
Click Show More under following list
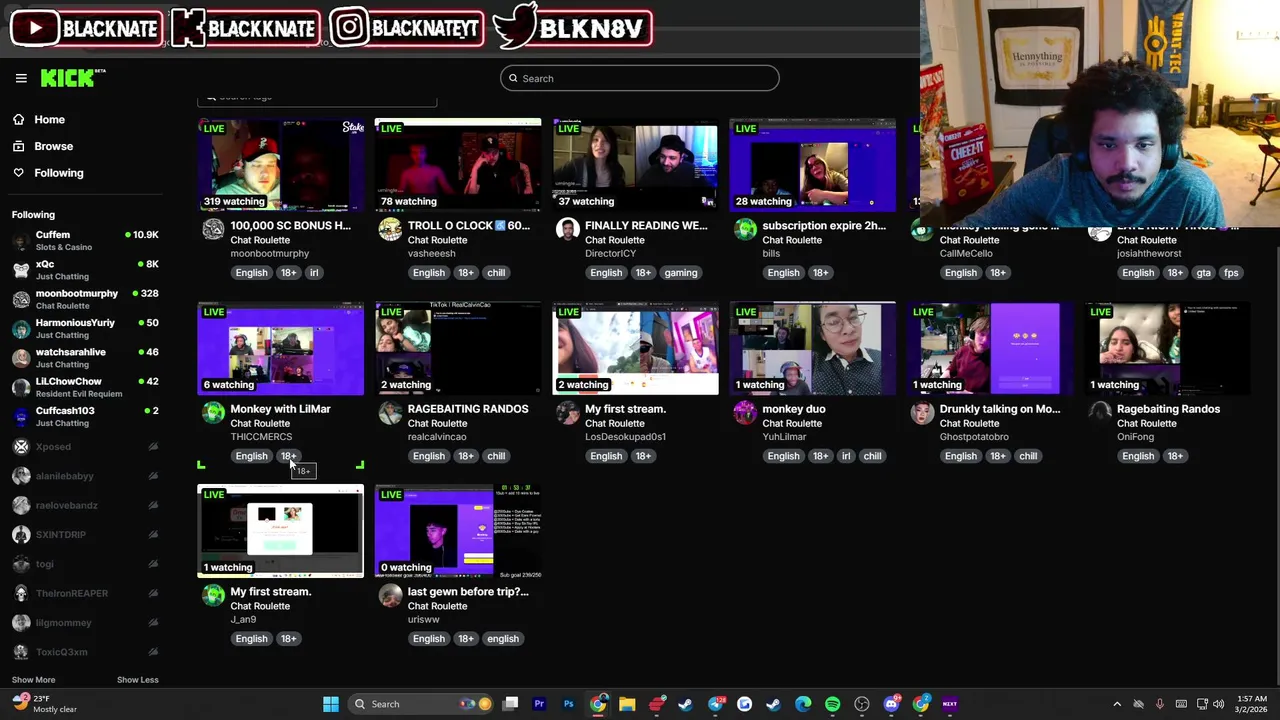coord(33,680)
